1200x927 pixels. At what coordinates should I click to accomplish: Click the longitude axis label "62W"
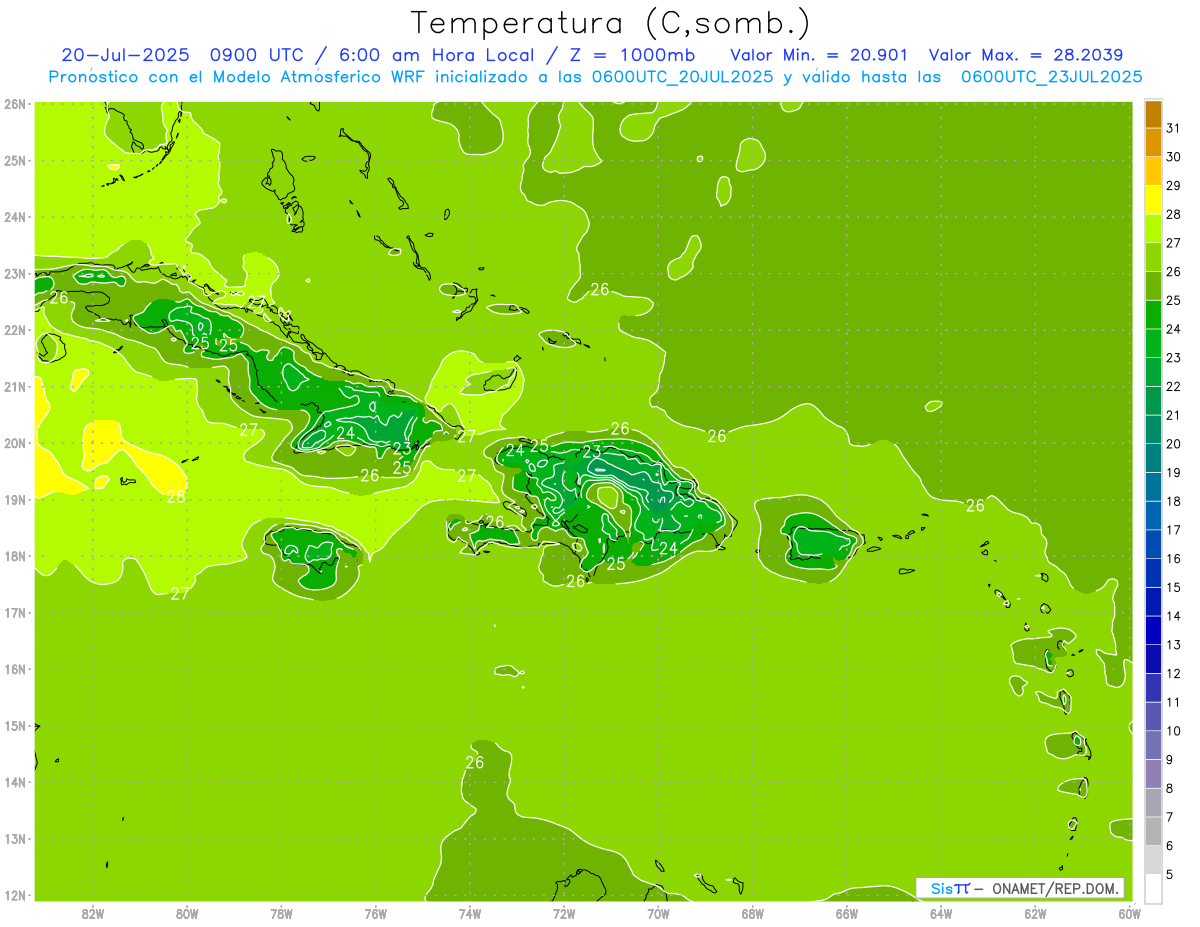(x=1035, y=914)
